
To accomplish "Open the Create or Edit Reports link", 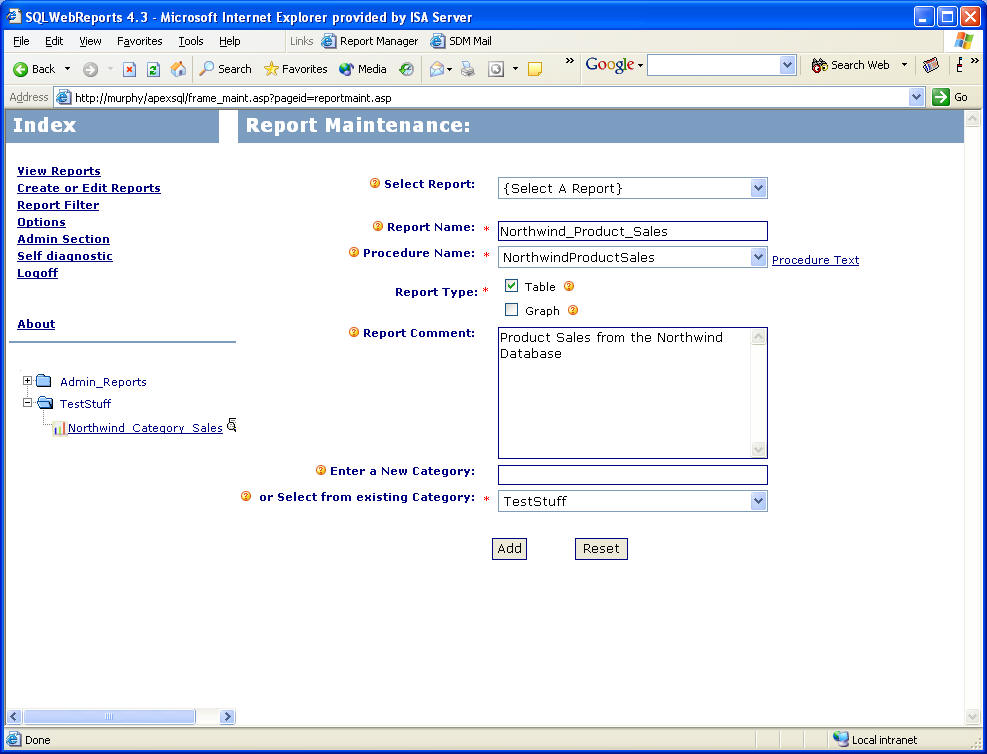I will [89, 188].
